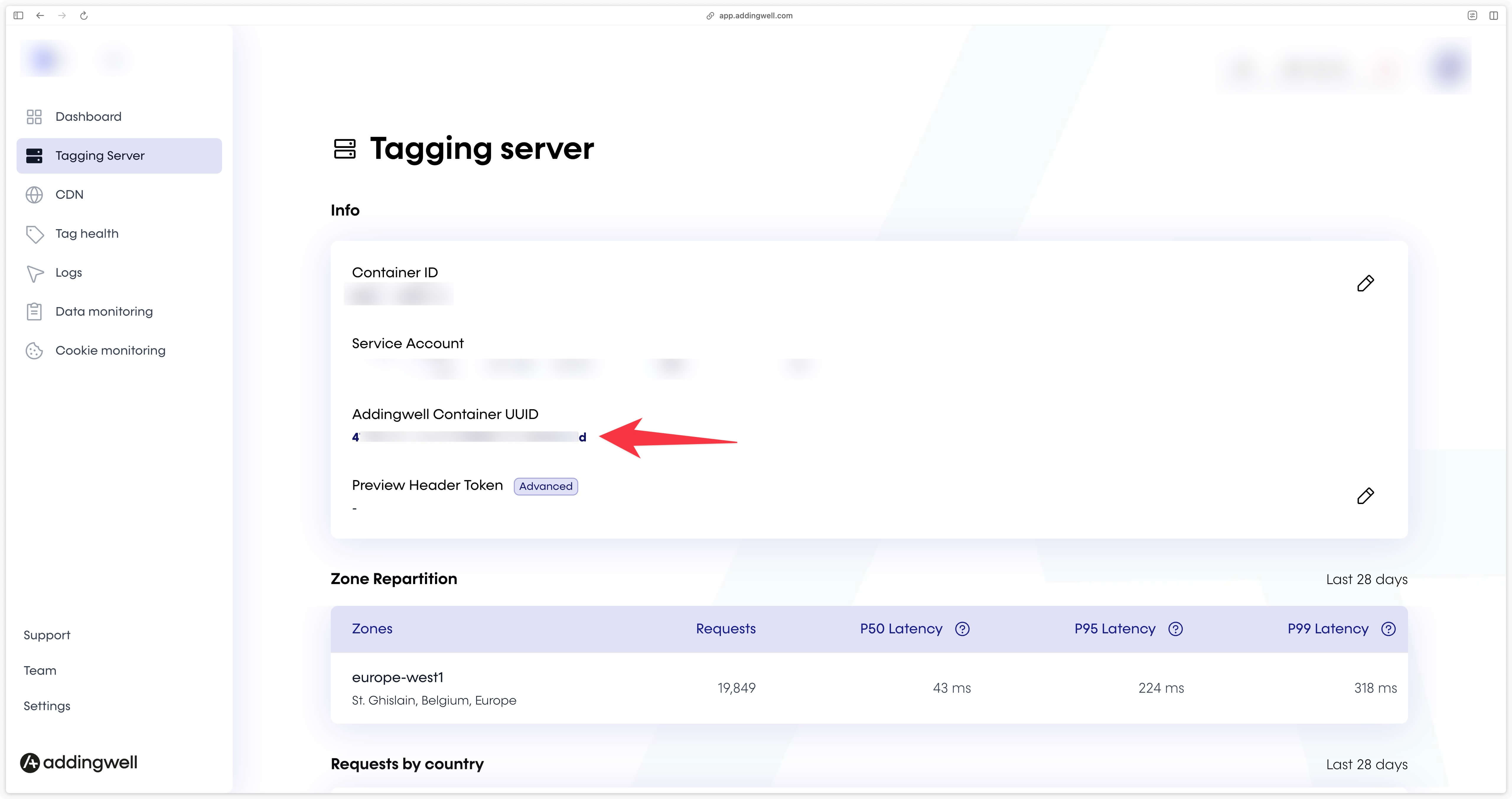Click the Cookie monitoring cookie icon

pyautogui.click(x=34, y=351)
